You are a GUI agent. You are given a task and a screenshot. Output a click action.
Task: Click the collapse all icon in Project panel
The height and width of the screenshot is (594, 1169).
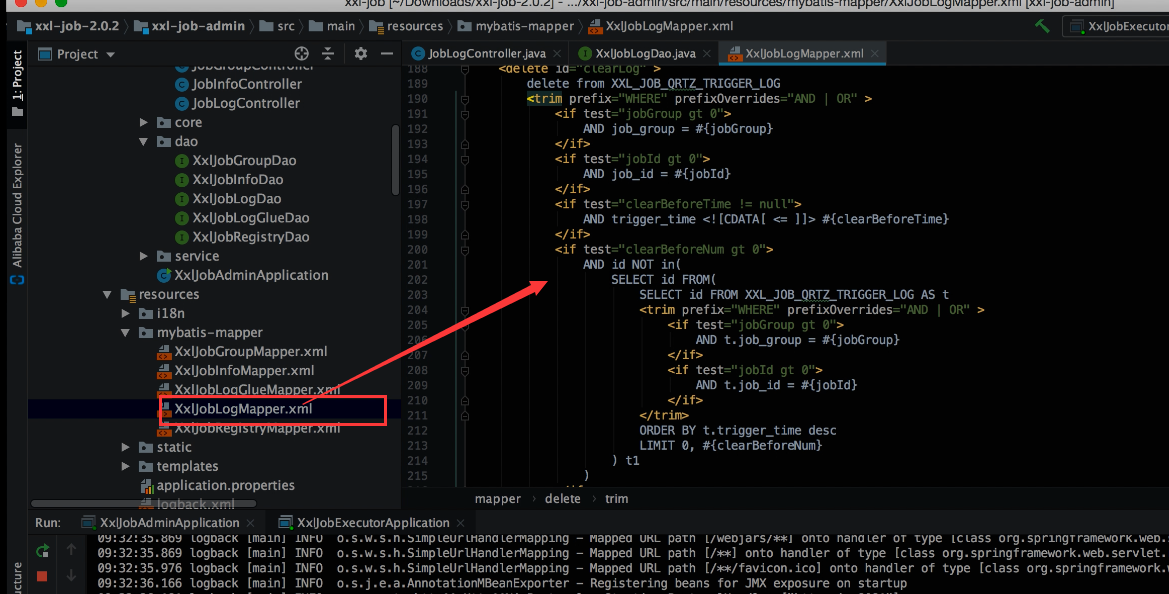click(x=328, y=54)
